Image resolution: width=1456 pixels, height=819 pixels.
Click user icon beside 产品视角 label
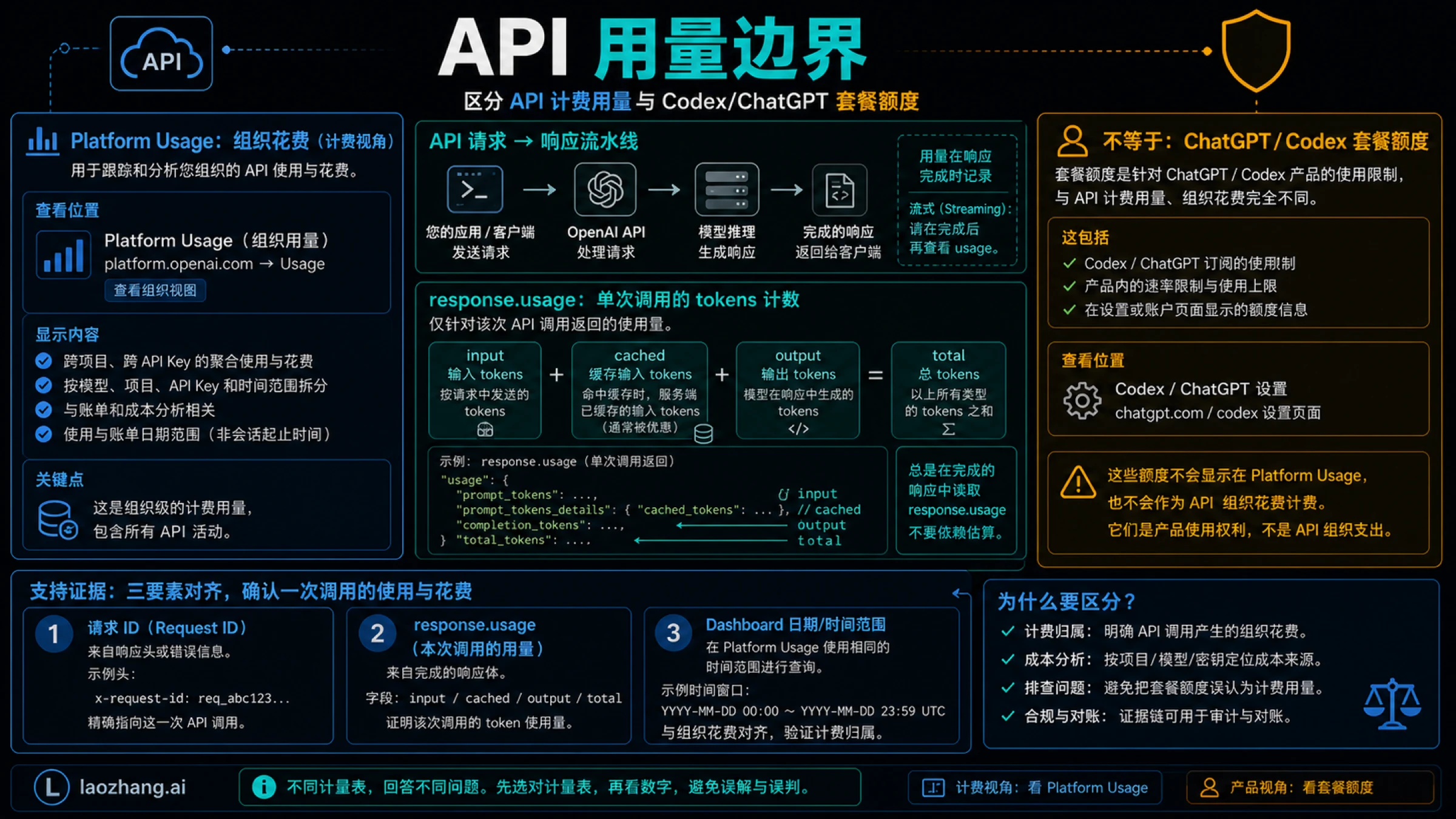pyautogui.click(x=1209, y=787)
